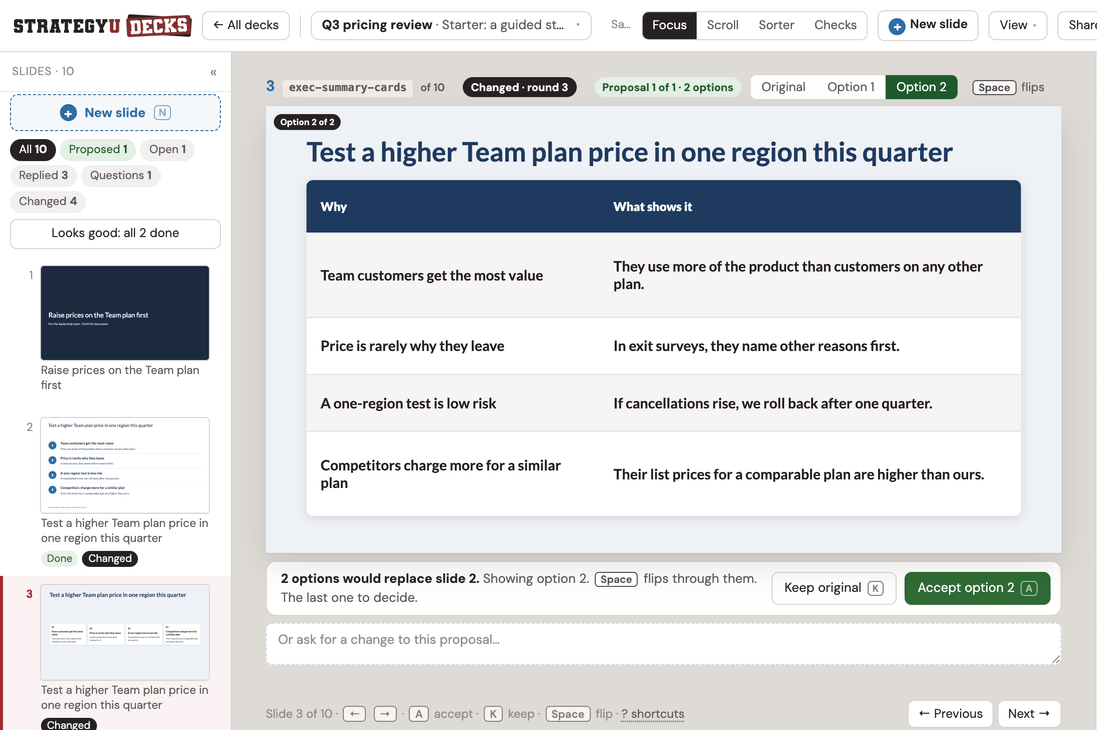Filter slides by Proposed 1

pos(98,149)
